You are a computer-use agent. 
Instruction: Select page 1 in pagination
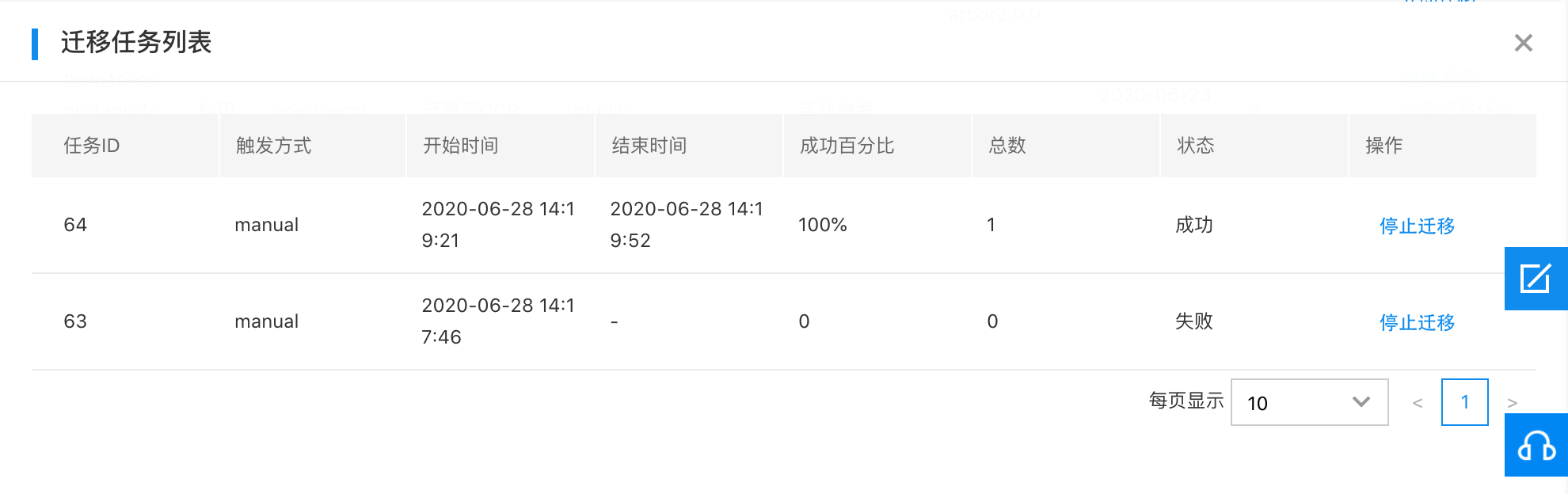[1464, 402]
